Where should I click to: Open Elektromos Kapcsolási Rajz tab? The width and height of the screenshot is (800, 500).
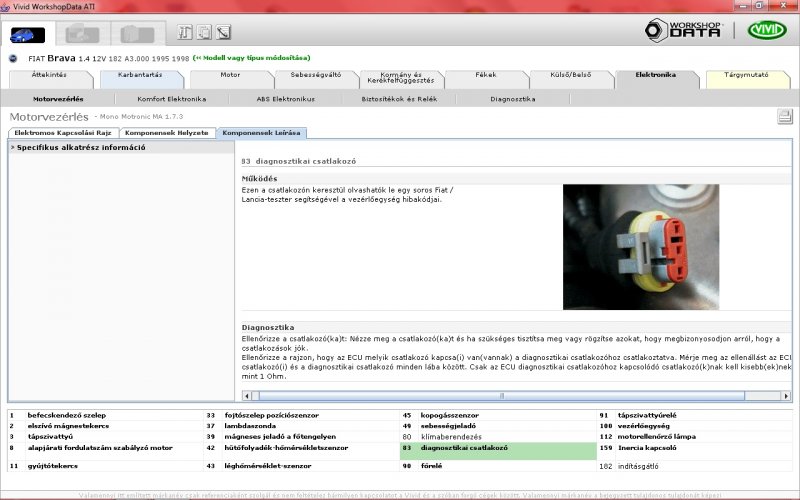coord(63,133)
